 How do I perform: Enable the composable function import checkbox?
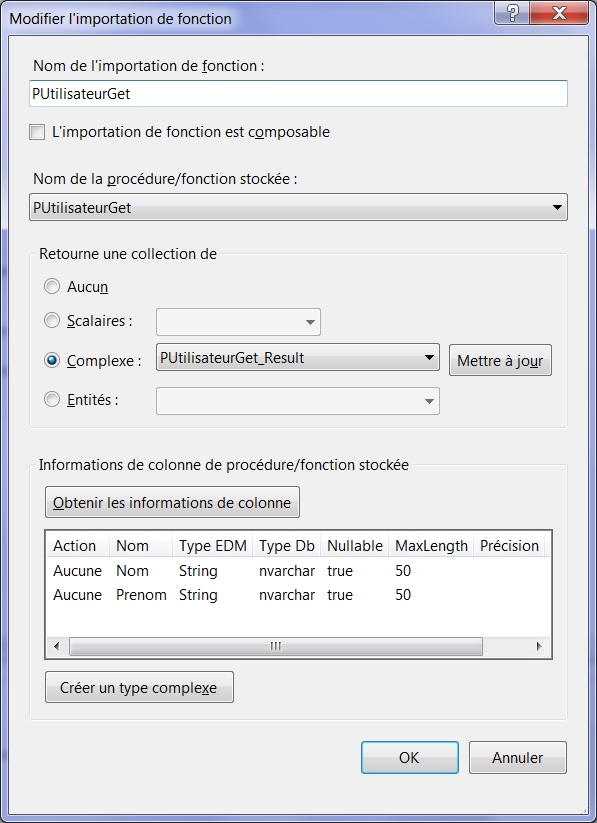coord(37,132)
